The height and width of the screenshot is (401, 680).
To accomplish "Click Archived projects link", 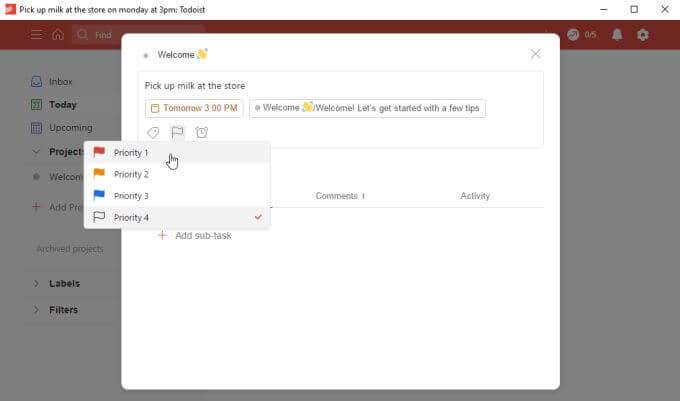I will tap(70, 249).
